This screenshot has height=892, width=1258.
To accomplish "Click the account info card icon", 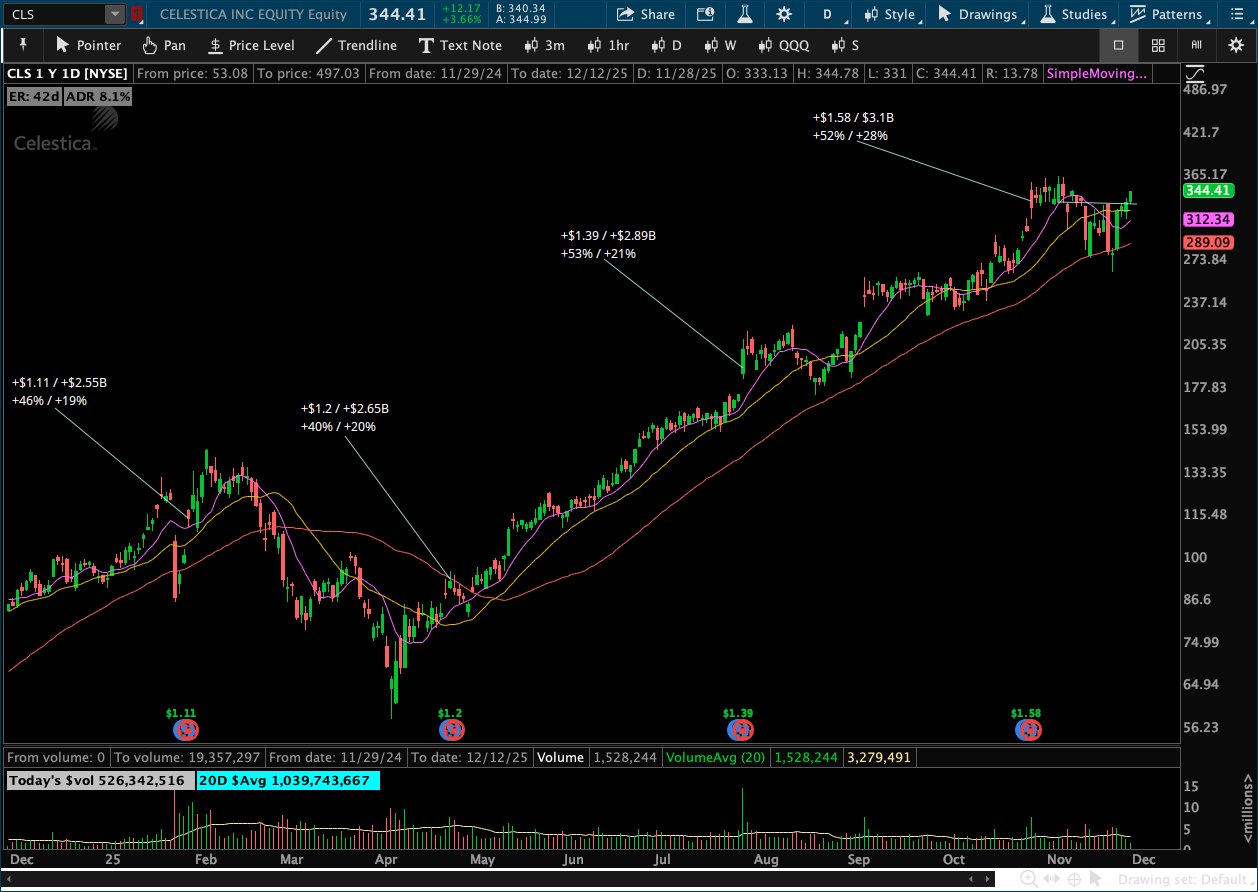I will pos(705,14).
